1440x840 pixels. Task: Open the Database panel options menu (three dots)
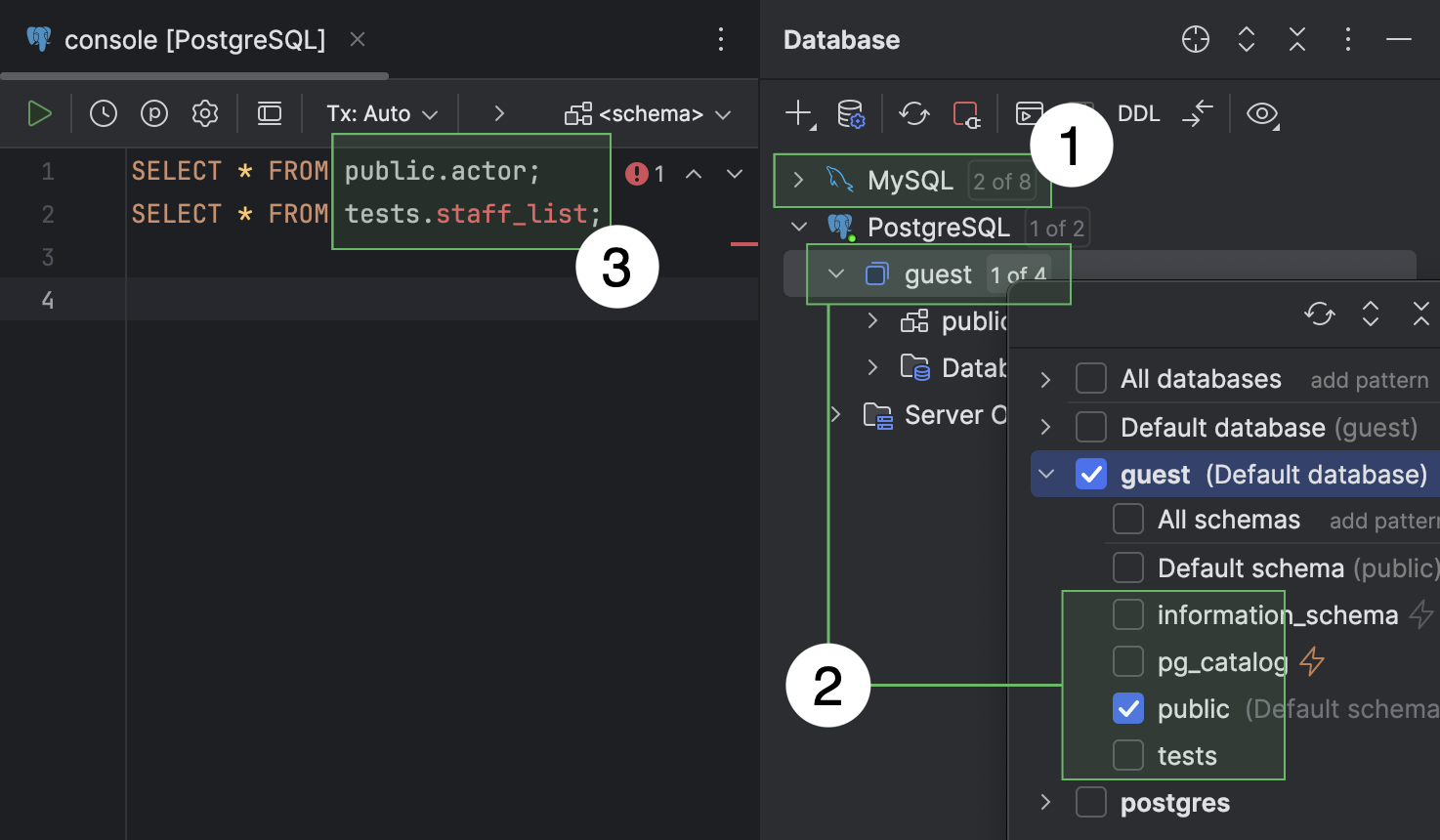pos(1347,39)
